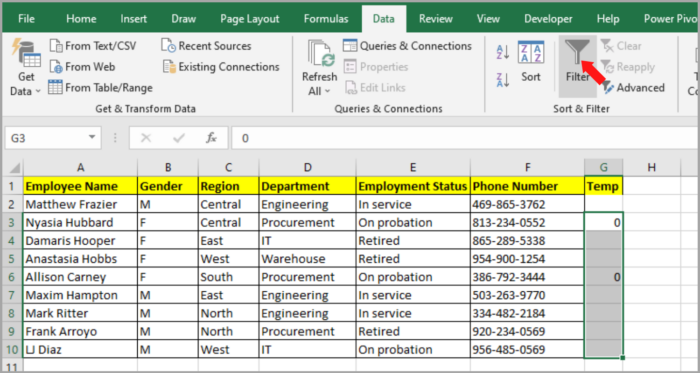Viewport: 700px width, 373px height.
Task: Choose From Table/Range
Action: click(100, 87)
